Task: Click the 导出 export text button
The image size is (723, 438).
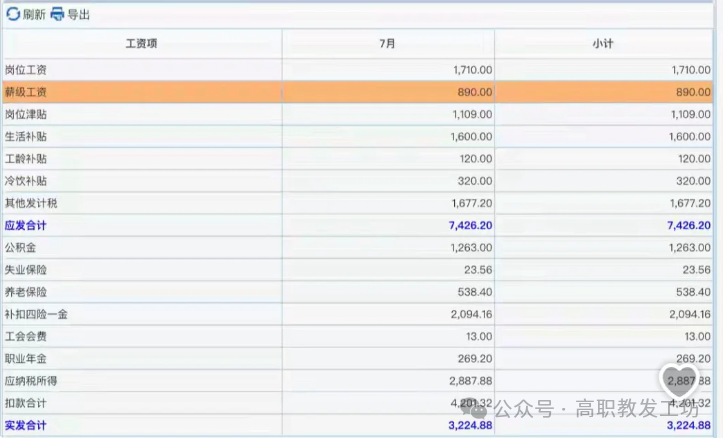Action: pos(78,14)
